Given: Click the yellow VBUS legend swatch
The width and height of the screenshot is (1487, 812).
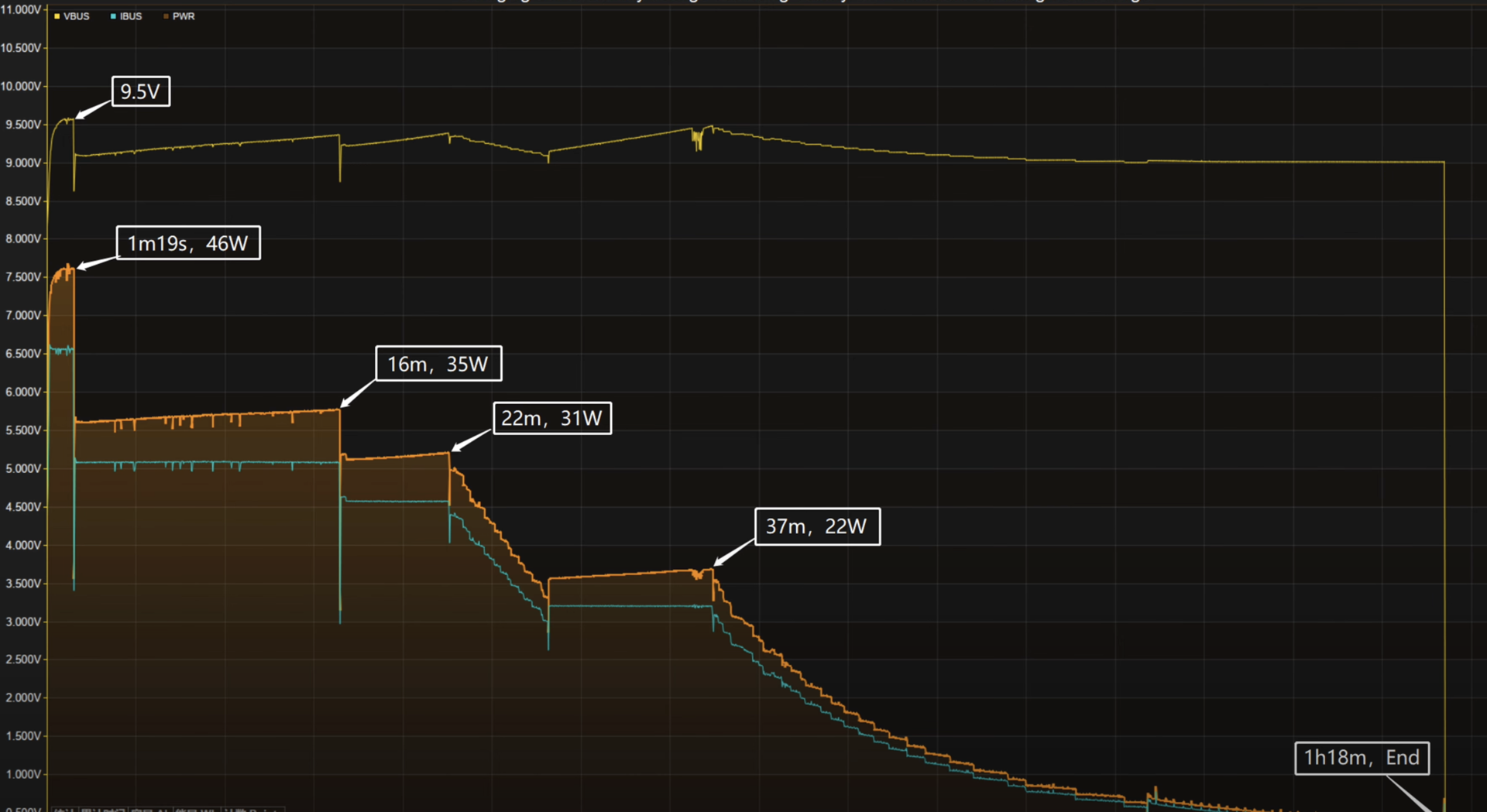Looking at the screenshot, I should [57, 16].
